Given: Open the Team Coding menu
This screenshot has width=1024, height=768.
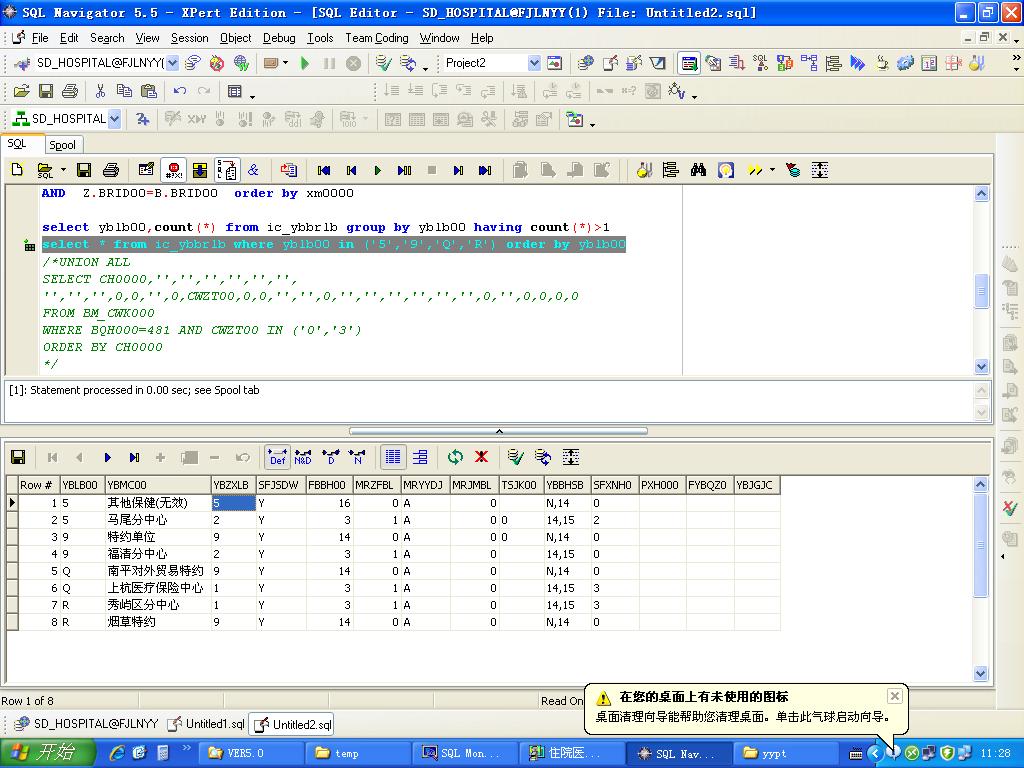Looking at the screenshot, I should 376,38.
